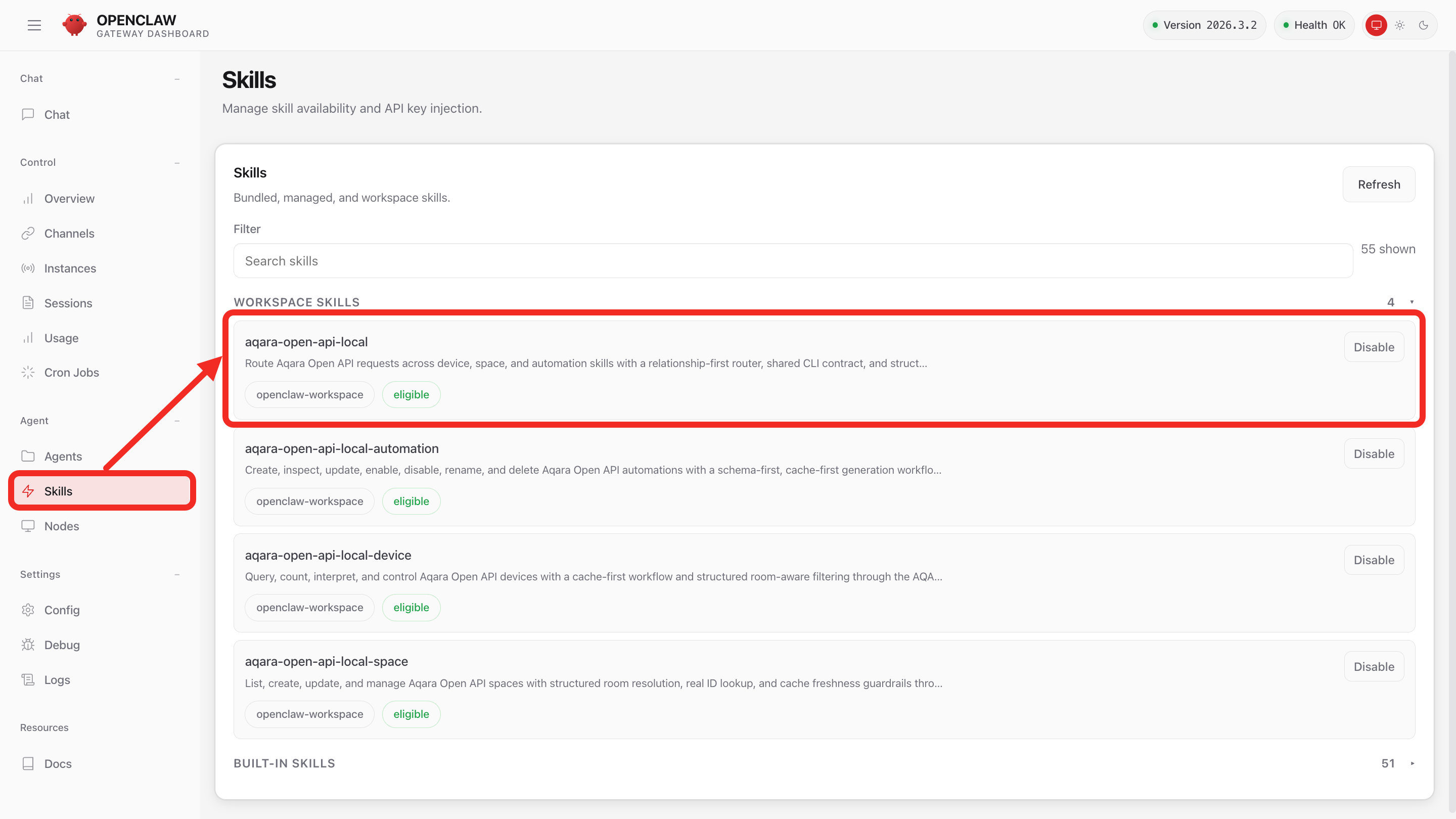Open the Agents page
This screenshot has width=1456, height=819.
(x=102, y=456)
